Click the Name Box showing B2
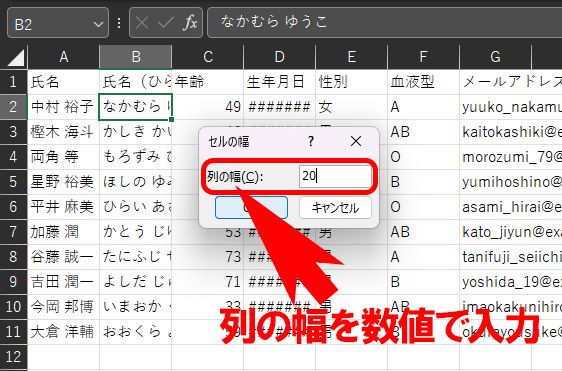The width and height of the screenshot is (562, 371). coord(58,23)
